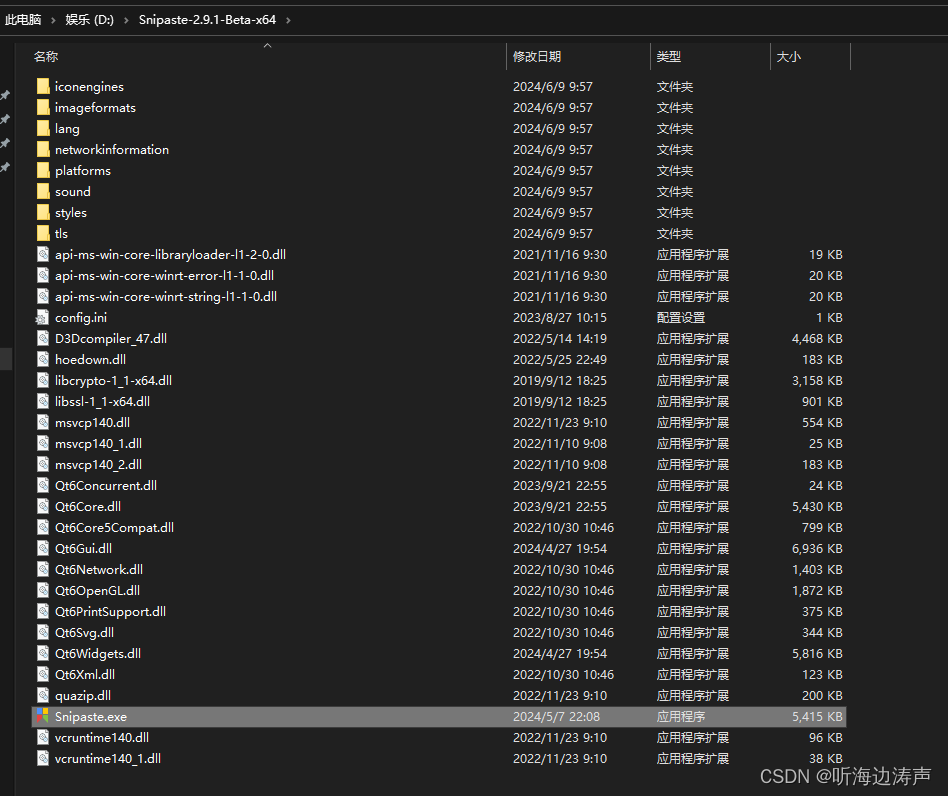Click the Qt6Gui.dll file icon
Viewport: 948px width, 796px height.
pyautogui.click(x=43, y=548)
